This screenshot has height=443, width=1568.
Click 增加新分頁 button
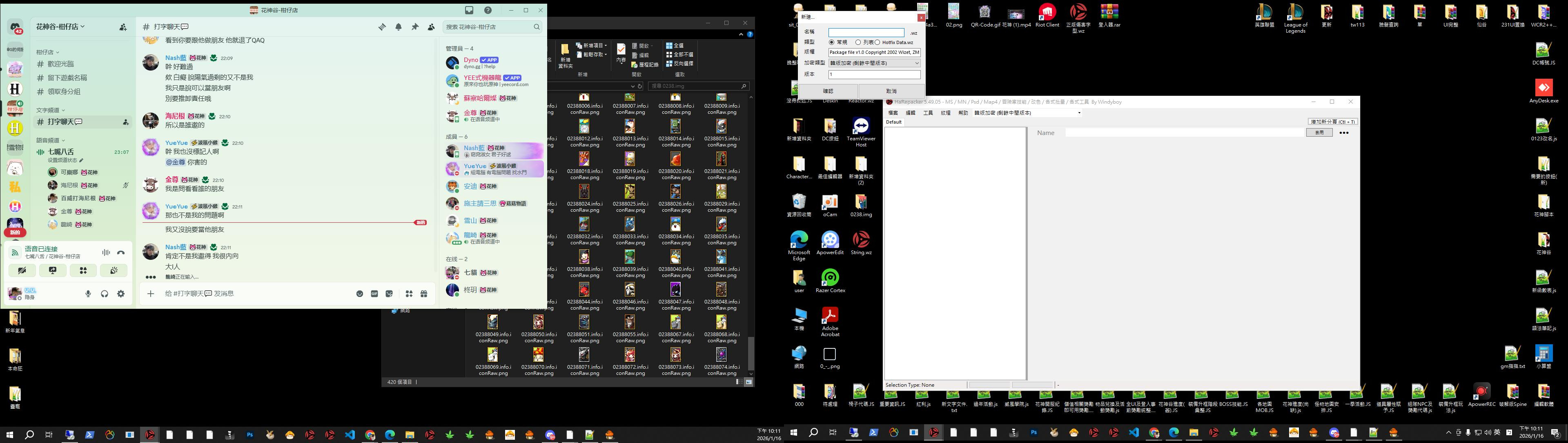[1332, 122]
